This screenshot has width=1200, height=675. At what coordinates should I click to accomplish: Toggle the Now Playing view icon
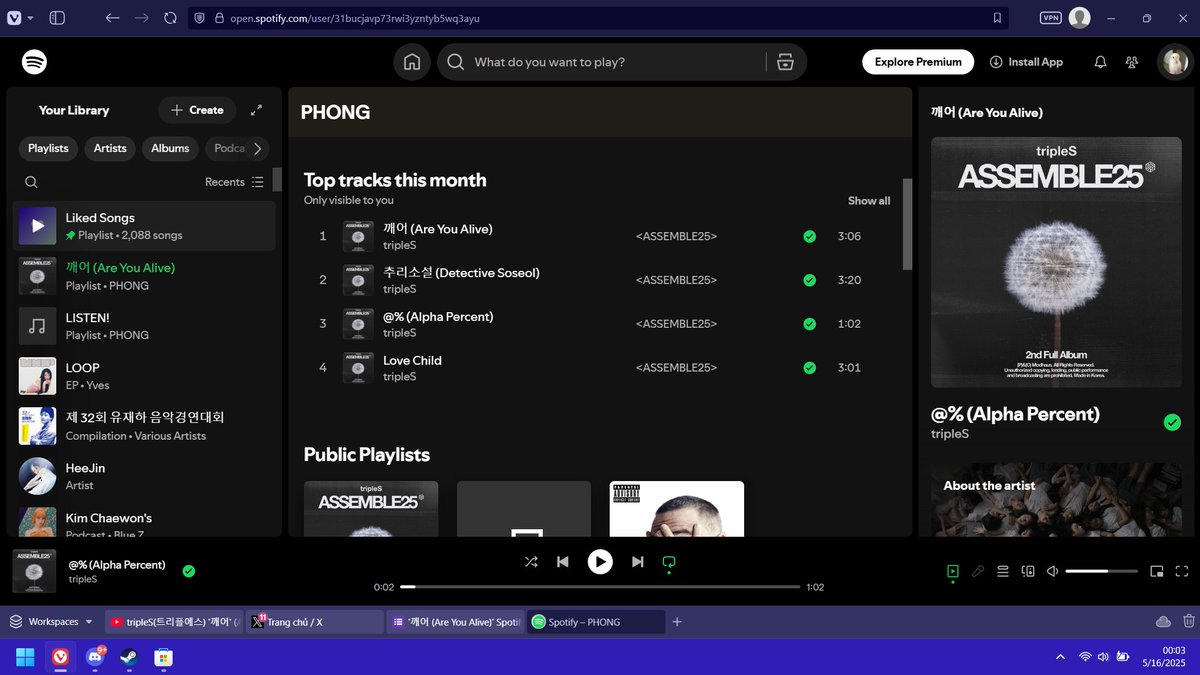pos(953,571)
